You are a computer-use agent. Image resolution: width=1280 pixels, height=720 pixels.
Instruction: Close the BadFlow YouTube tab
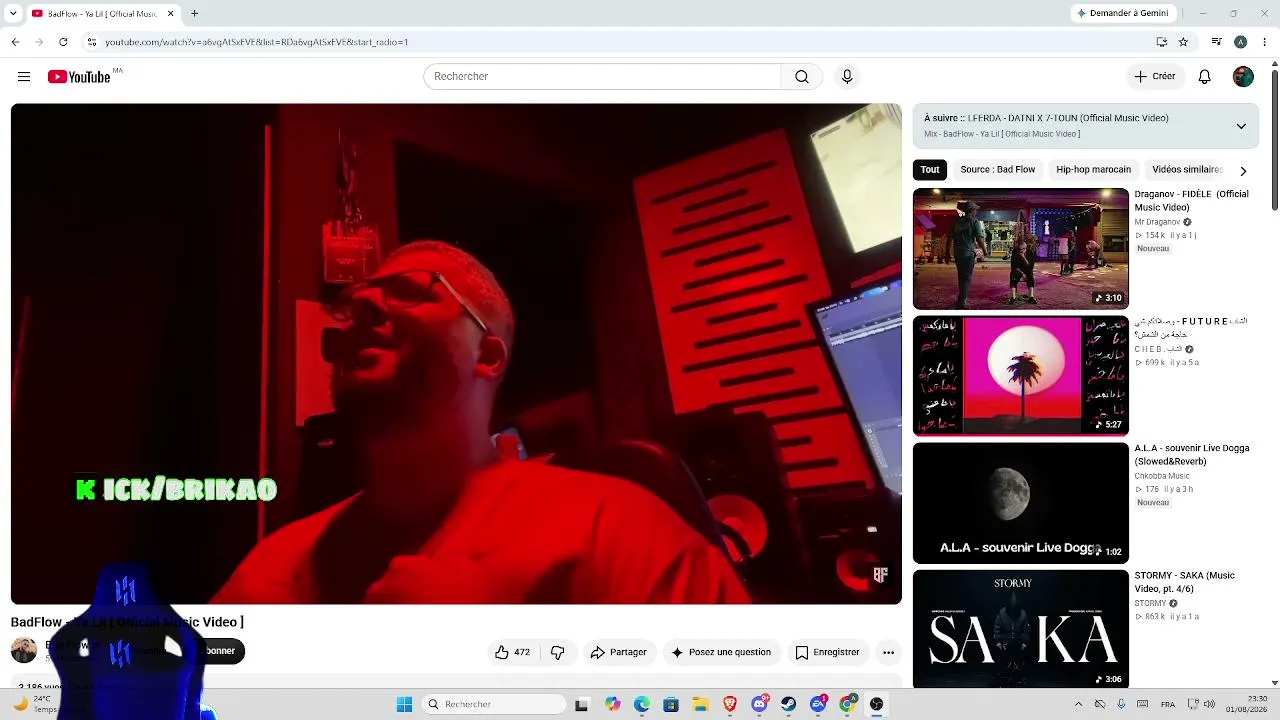(170, 13)
